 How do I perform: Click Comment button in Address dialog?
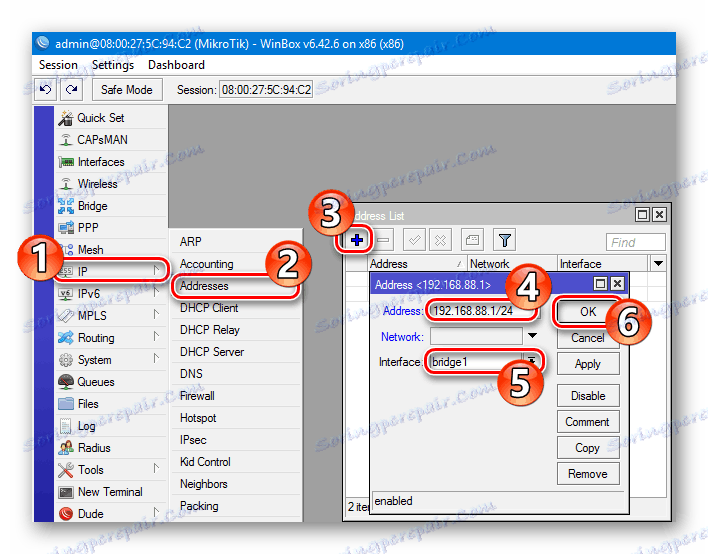[x=588, y=422]
